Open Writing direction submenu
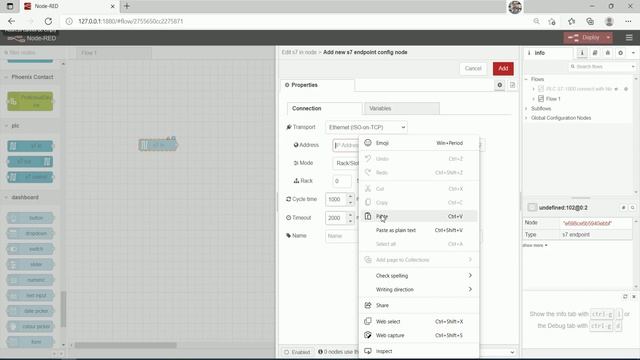 coord(419,289)
